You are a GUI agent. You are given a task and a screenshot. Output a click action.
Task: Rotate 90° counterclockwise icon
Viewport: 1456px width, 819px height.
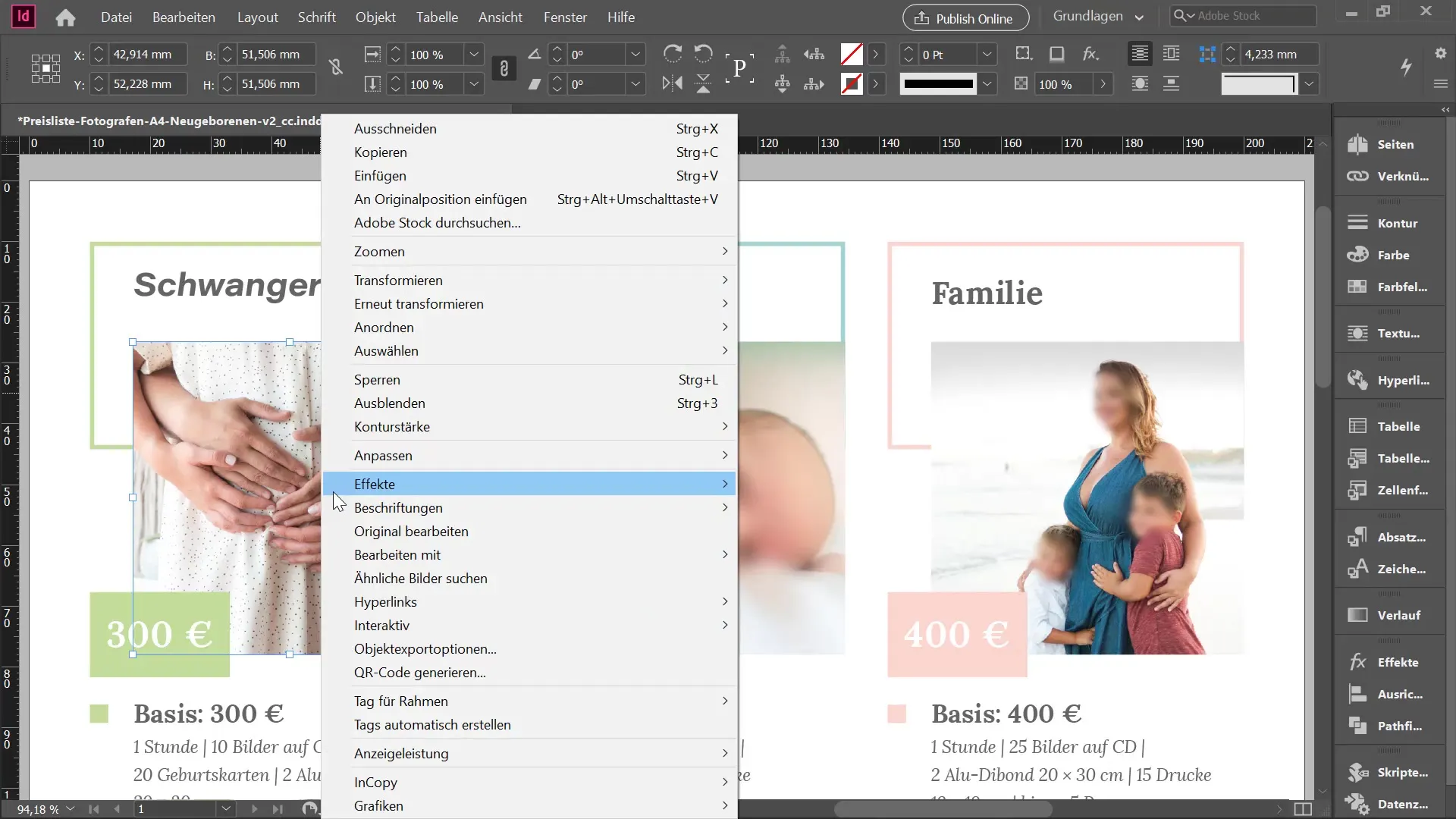pyautogui.click(x=704, y=54)
